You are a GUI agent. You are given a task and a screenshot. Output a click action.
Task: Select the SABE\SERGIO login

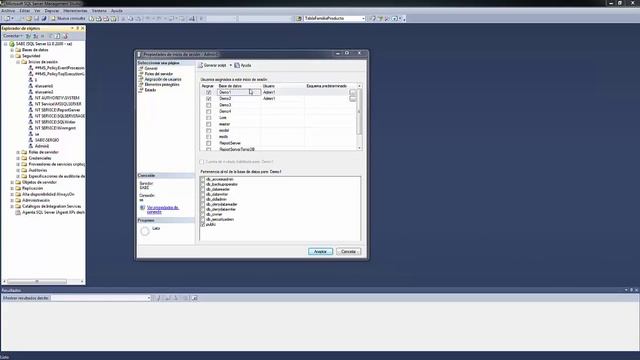pos(47,140)
